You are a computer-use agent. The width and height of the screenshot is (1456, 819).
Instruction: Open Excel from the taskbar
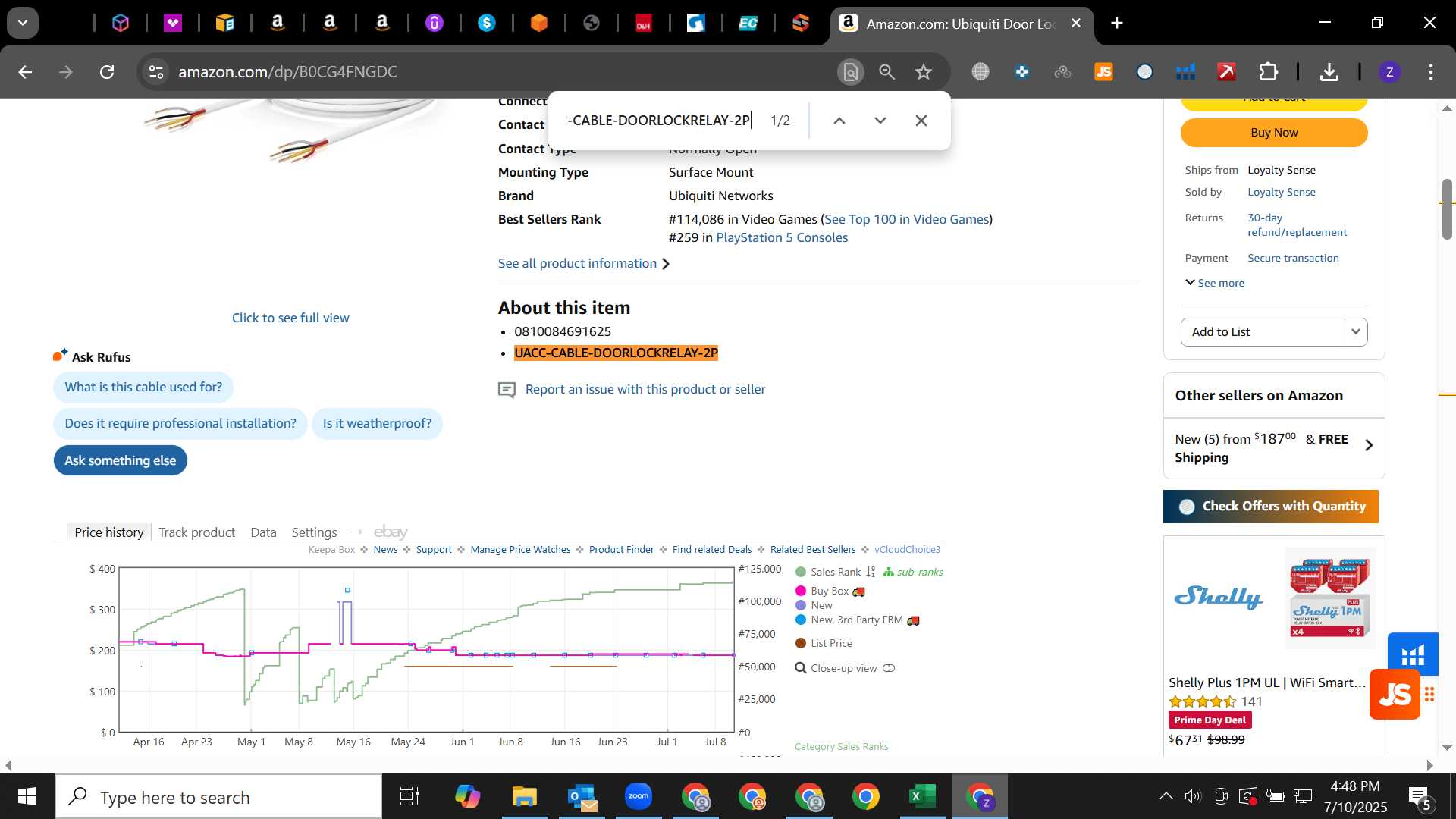coord(922,797)
